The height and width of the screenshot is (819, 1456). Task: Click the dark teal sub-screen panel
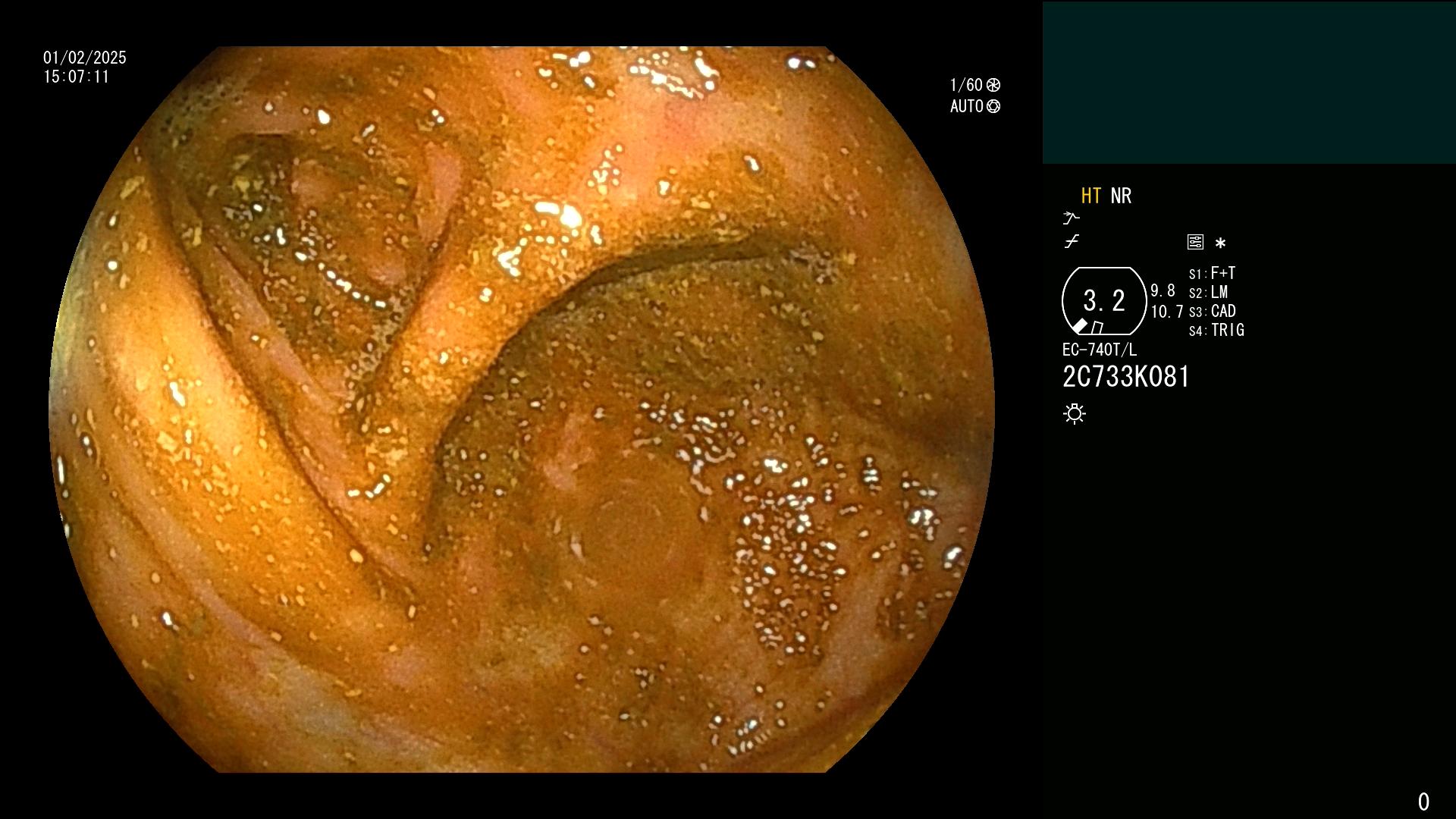click(x=1249, y=83)
